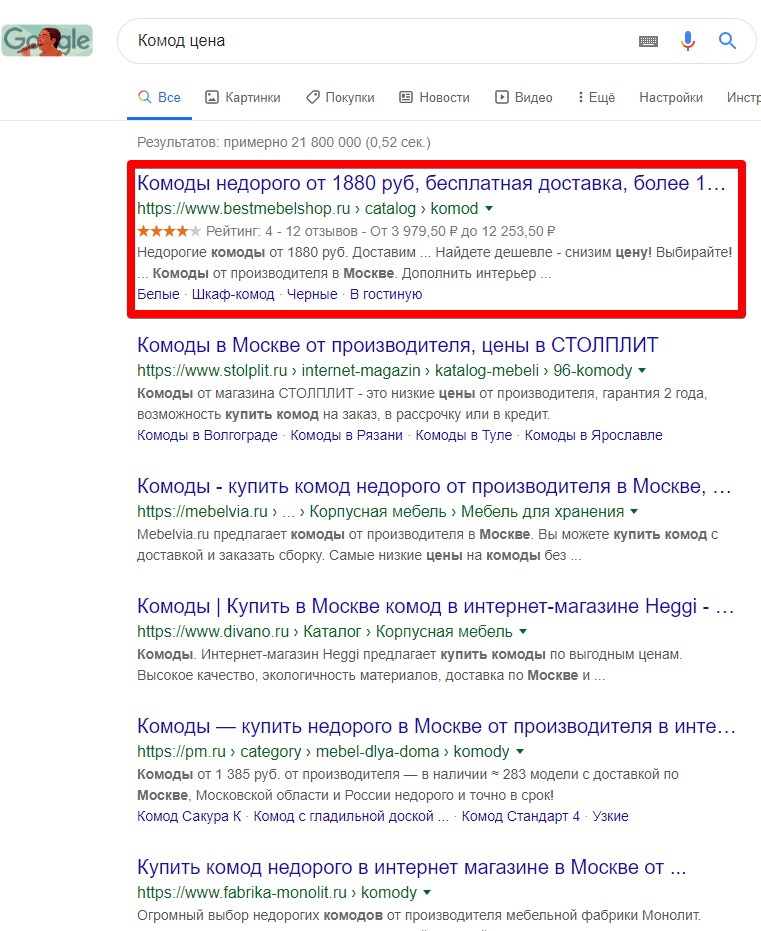
Task: Expand dropdown arrow next to stolplit.ru URL
Action: 642,370
